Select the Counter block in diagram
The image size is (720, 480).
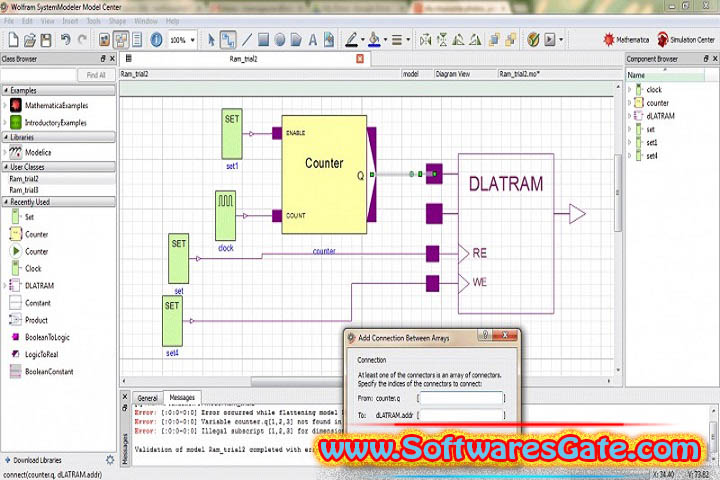[x=324, y=175]
